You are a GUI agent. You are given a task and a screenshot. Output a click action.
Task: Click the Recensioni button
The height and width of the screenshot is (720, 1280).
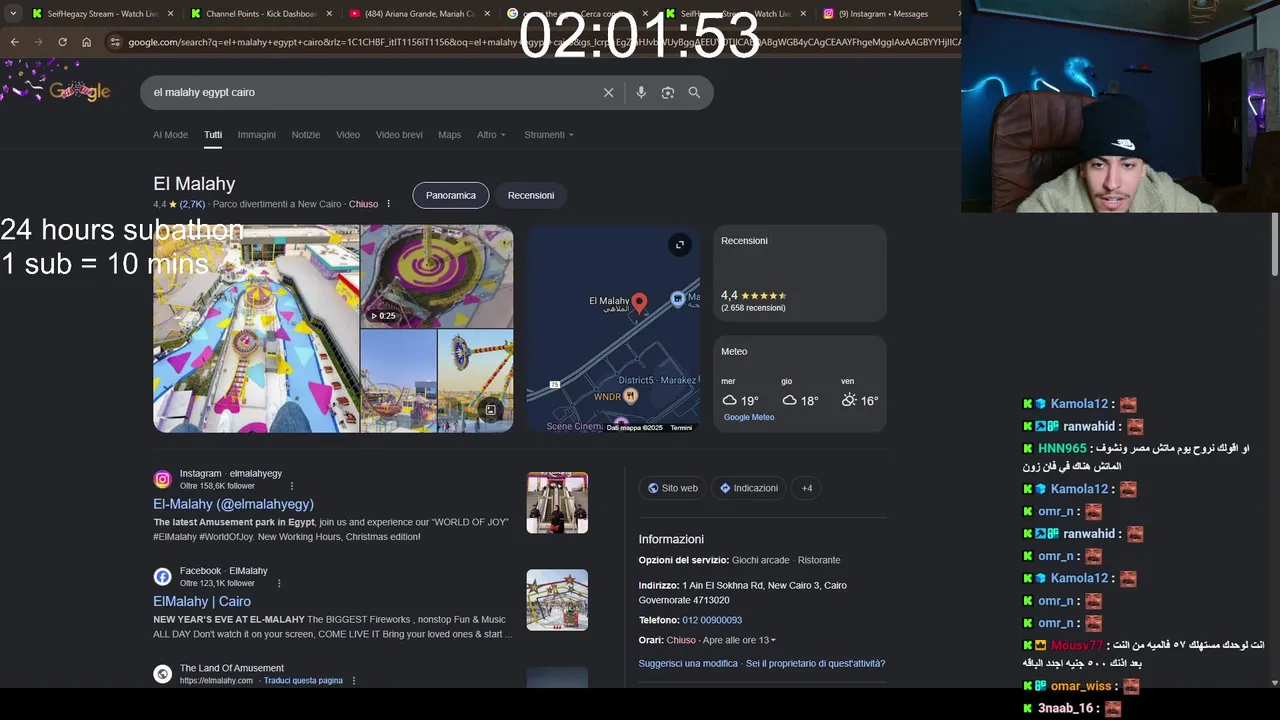[531, 195]
